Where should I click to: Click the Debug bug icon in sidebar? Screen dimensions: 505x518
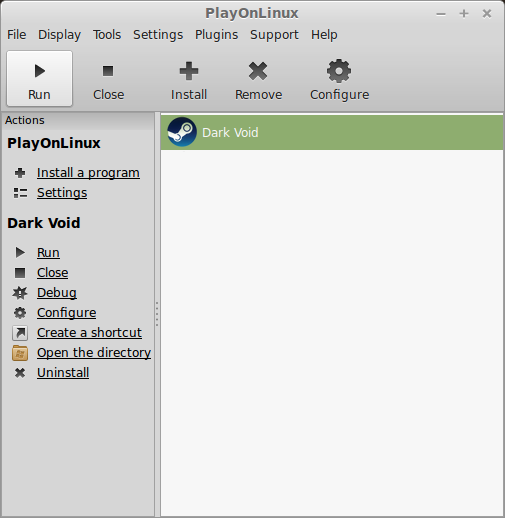point(20,293)
